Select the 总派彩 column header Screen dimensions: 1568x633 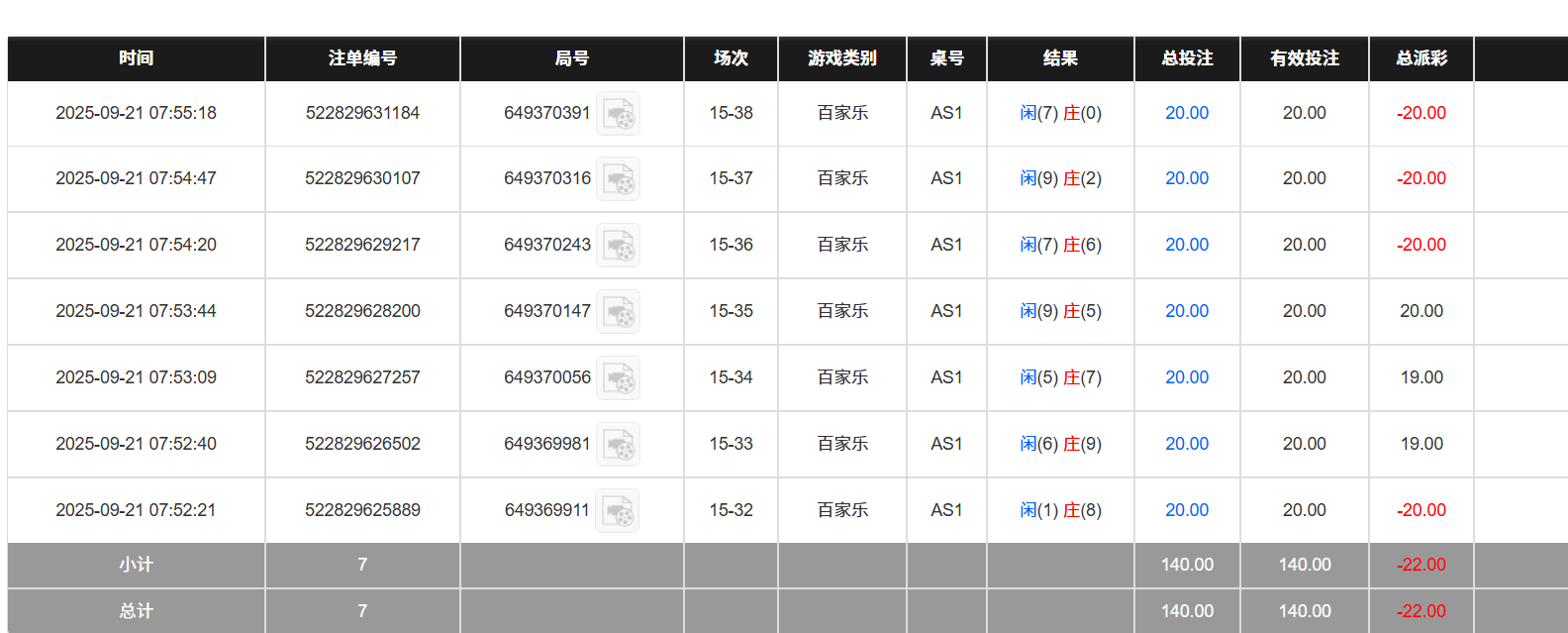point(1421,58)
